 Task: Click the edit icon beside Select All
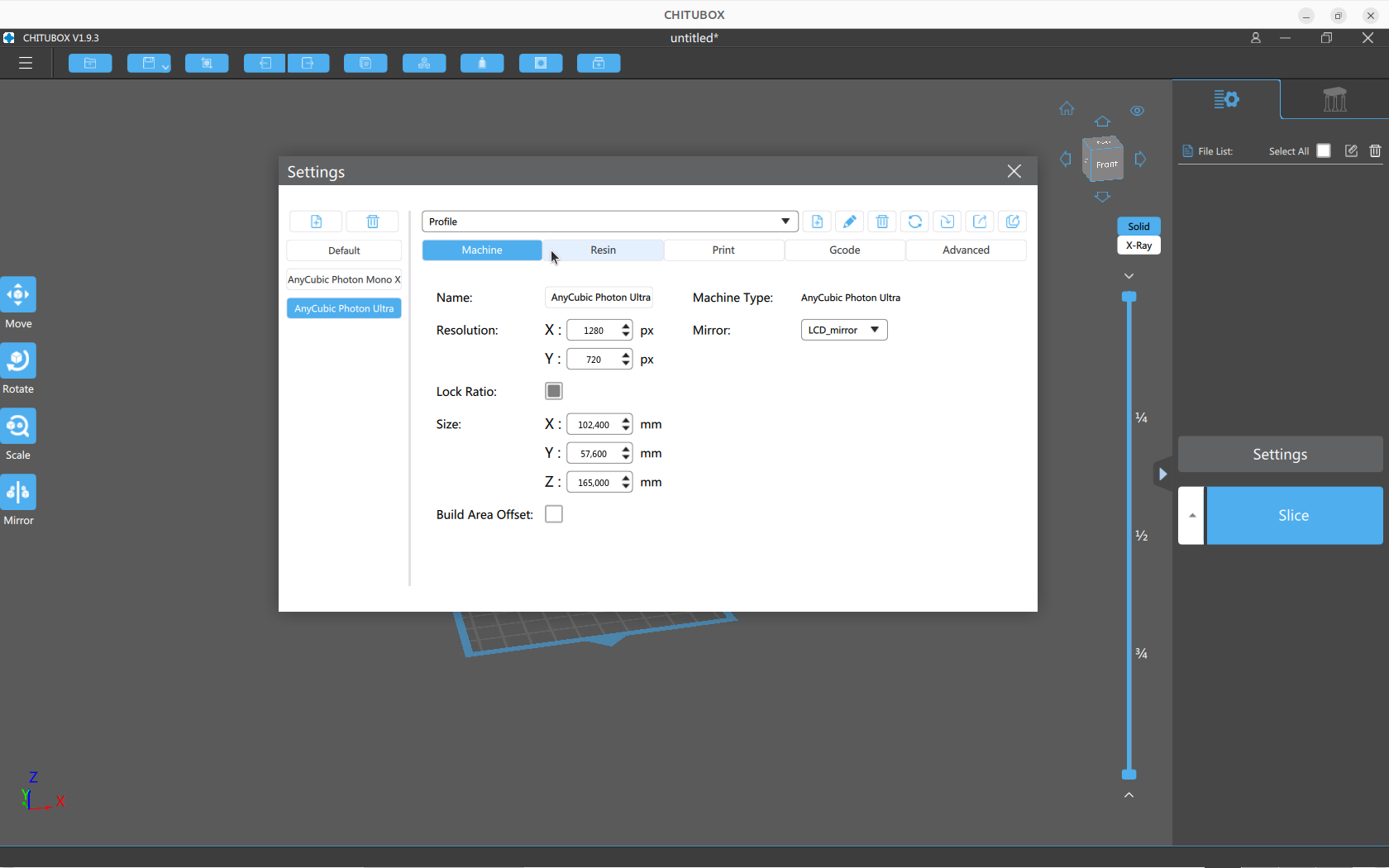pyautogui.click(x=1351, y=150)
